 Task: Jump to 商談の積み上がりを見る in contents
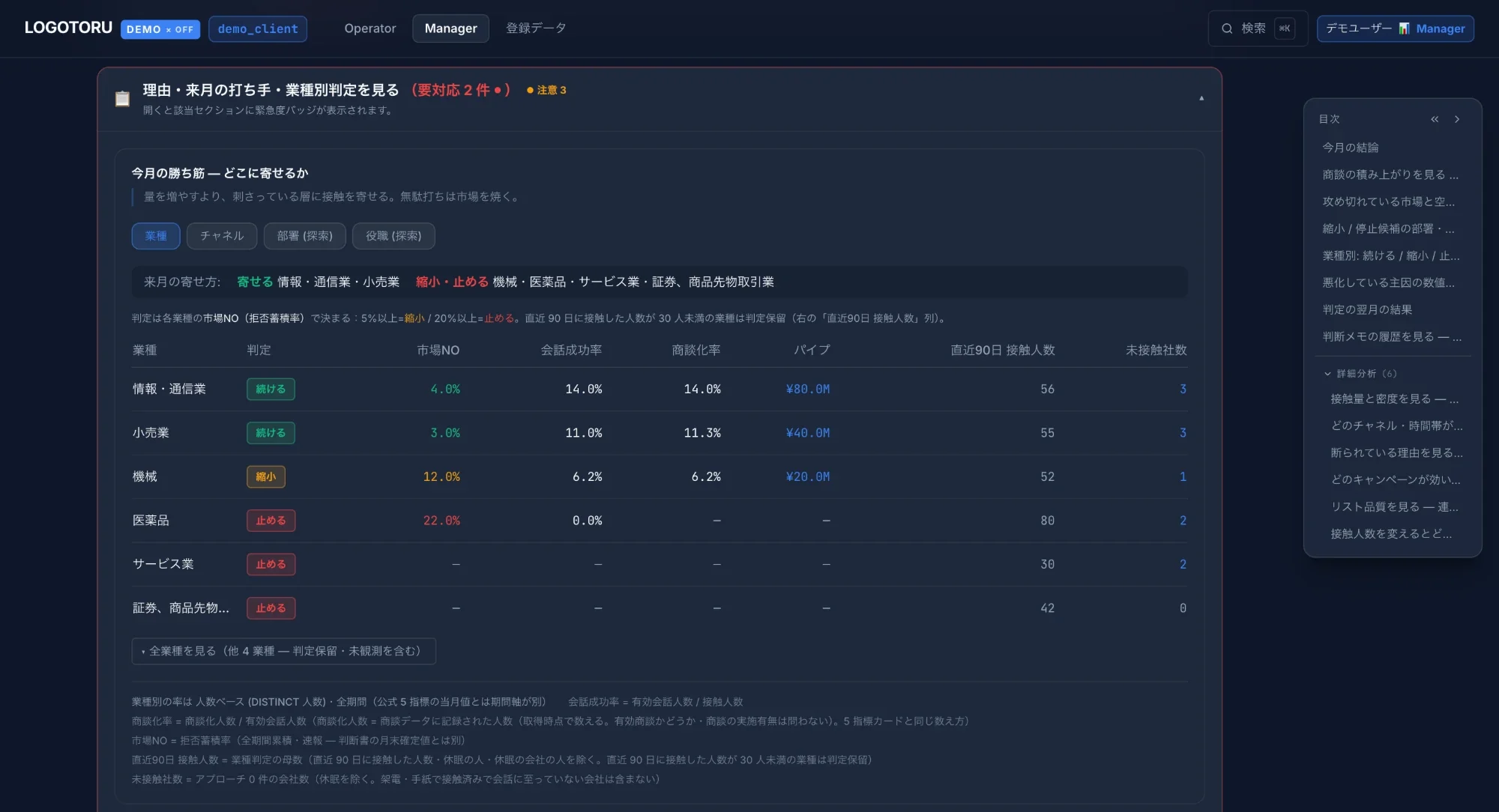click(x=1390, y=175)
